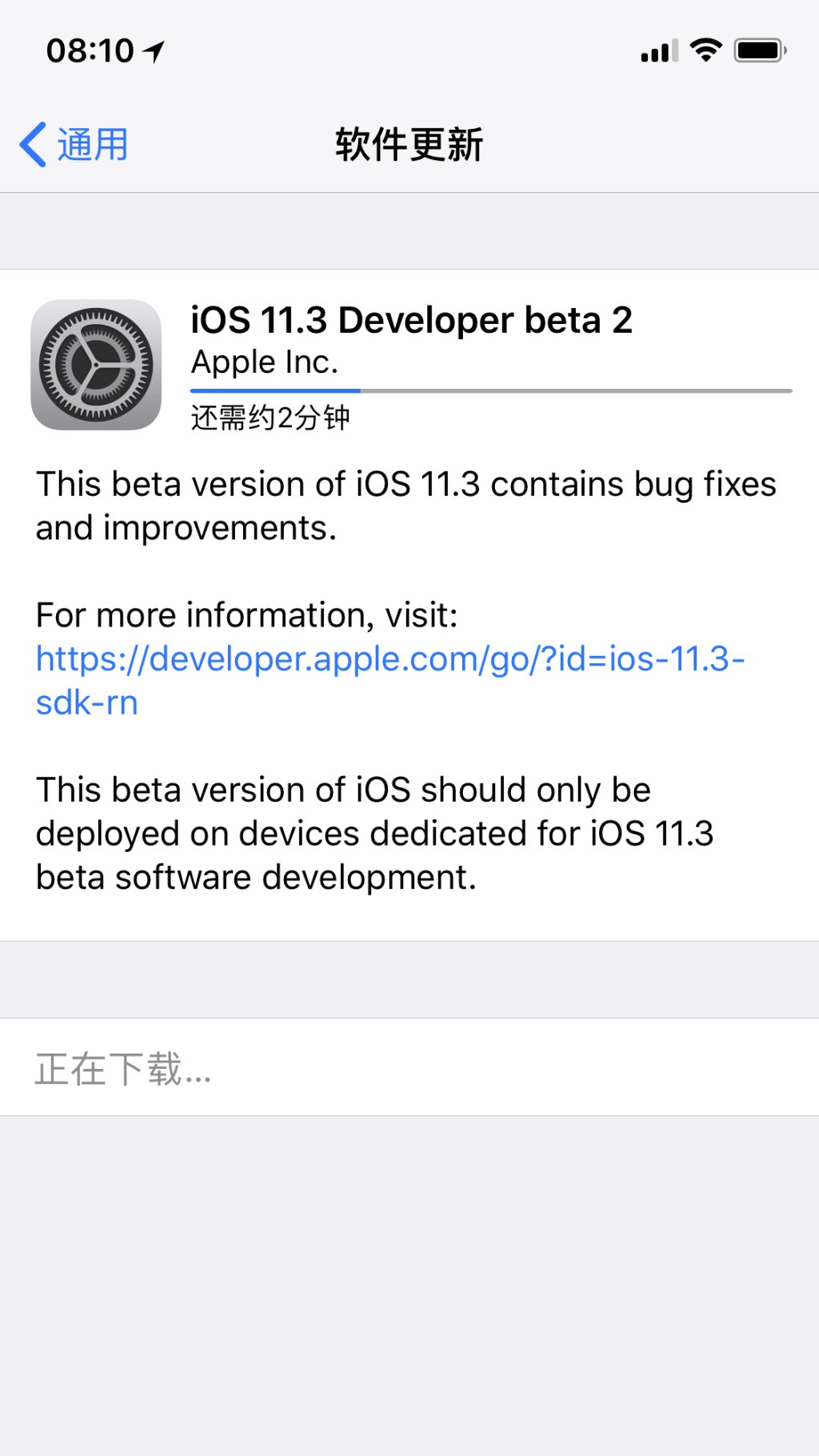
Task: Tap the 08:10 clock in status bar
Action: click(90, 51)
